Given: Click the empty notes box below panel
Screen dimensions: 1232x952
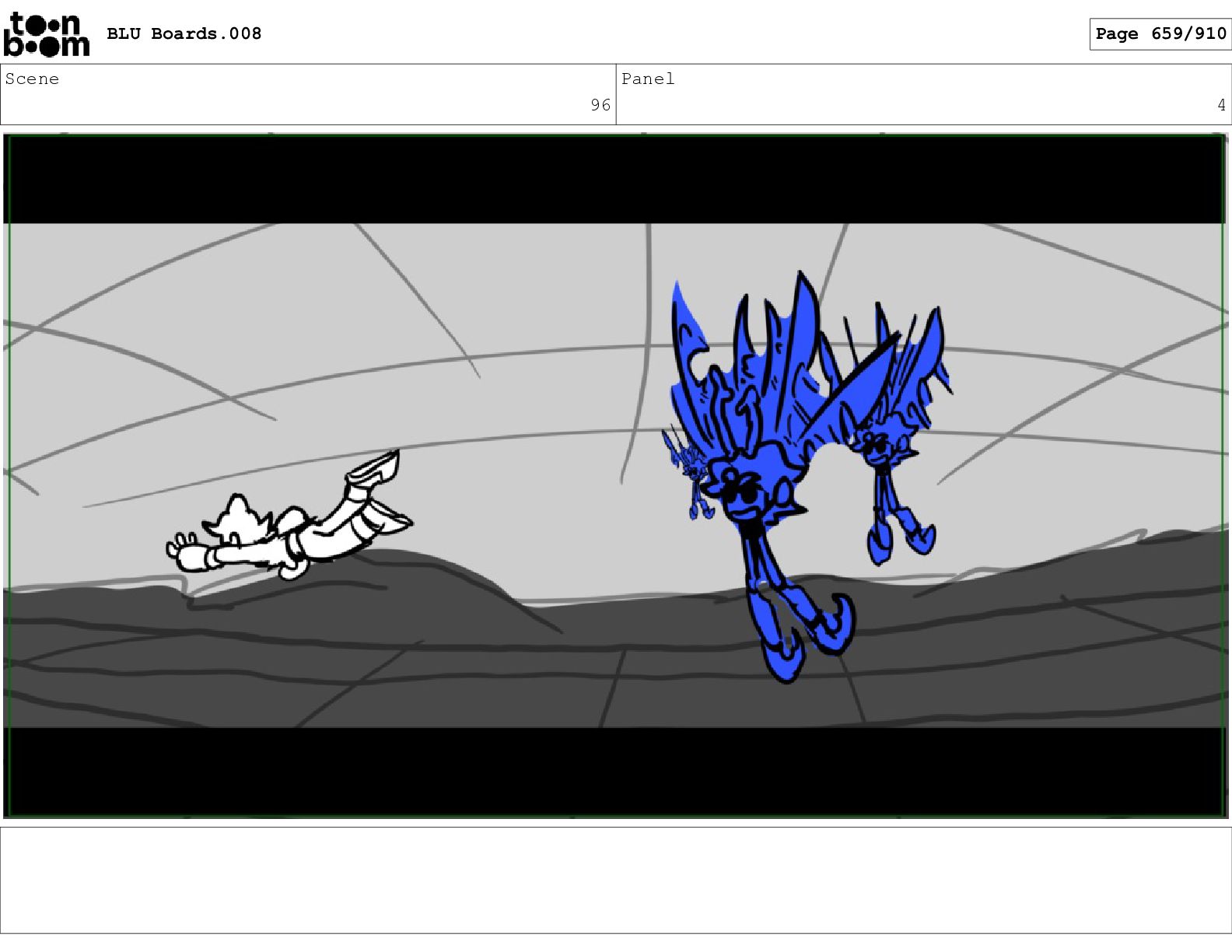Looking at the screenshot, I should [x=616, y=880].
